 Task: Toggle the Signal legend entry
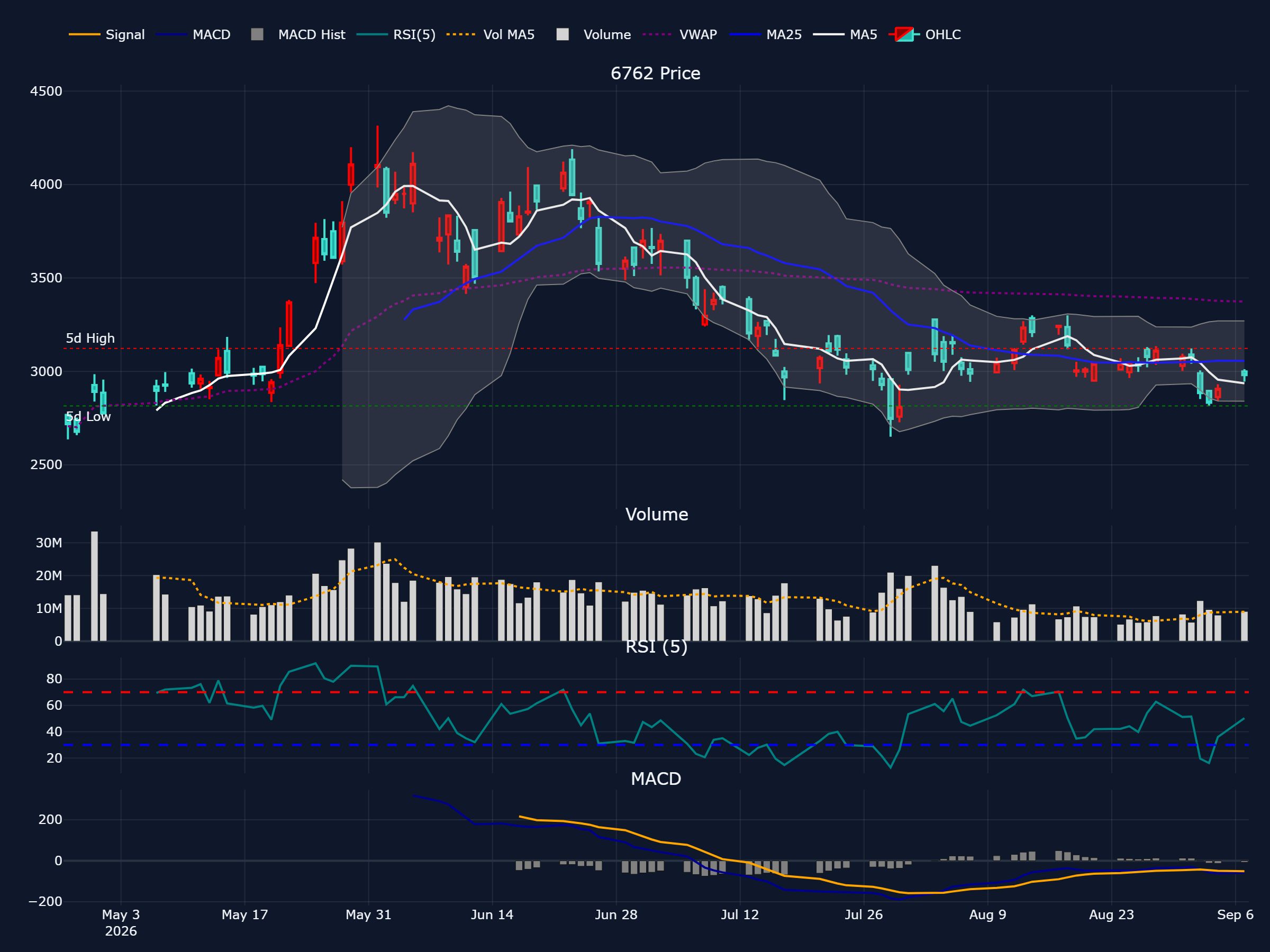[106, 34]
